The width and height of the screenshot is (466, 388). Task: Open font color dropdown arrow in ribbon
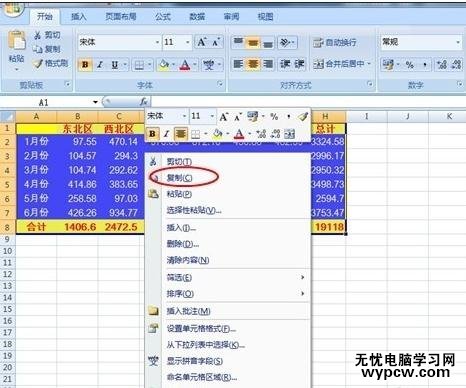[x=195, y=65]
